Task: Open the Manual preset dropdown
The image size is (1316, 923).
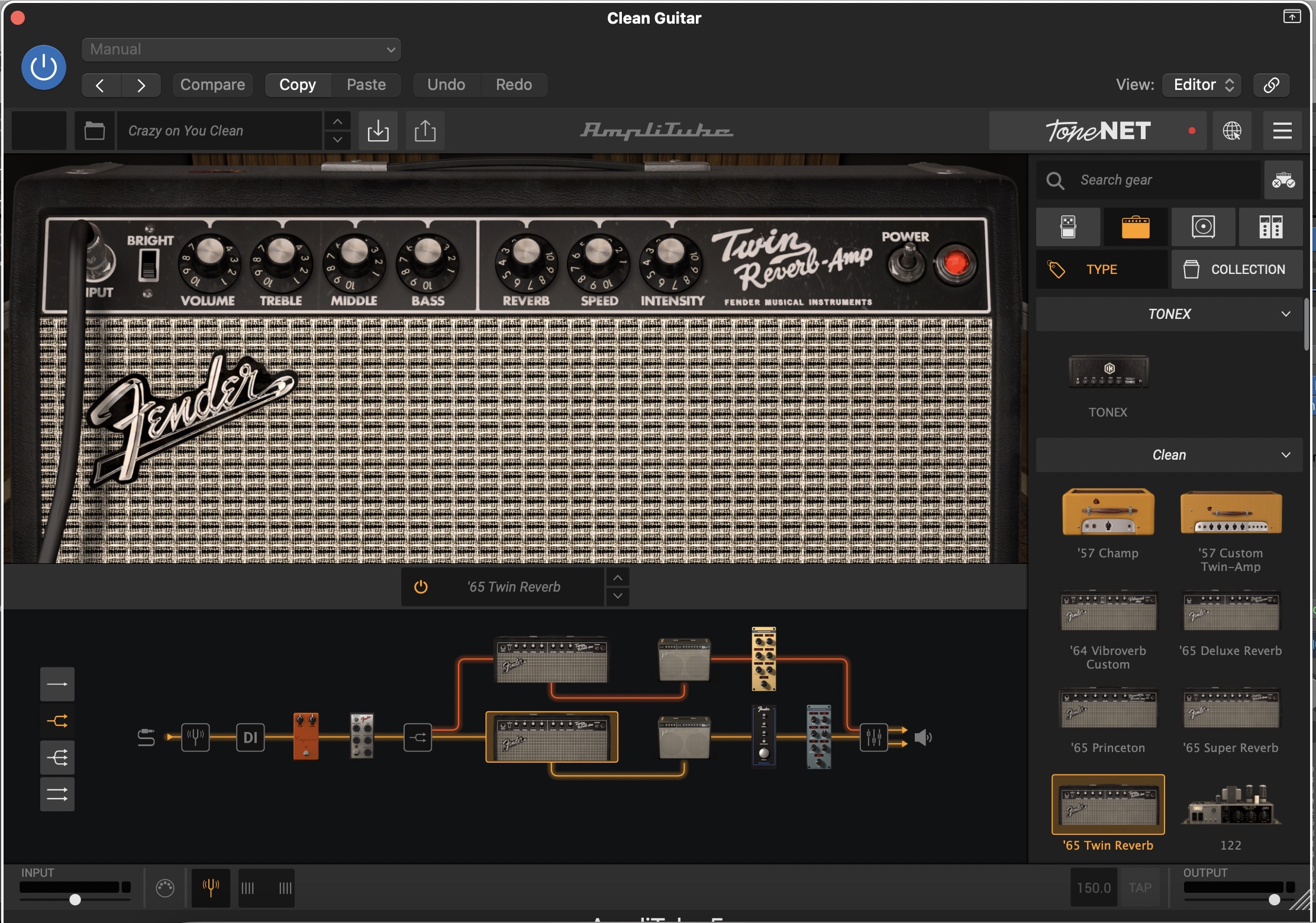Action: 241,50
